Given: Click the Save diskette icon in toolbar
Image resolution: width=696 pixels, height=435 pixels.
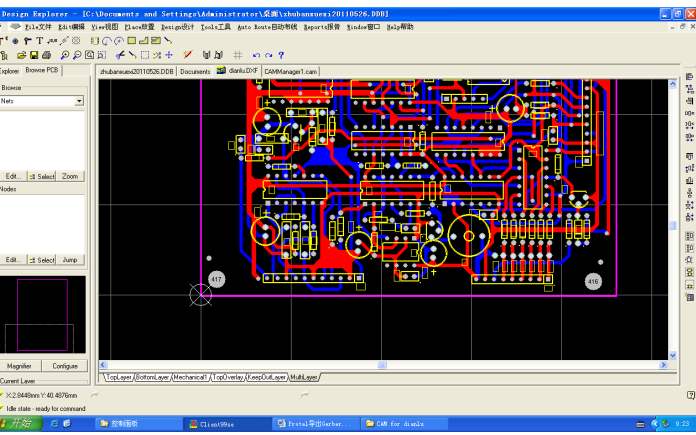Looking at the screenshot, I should [34, 55].
